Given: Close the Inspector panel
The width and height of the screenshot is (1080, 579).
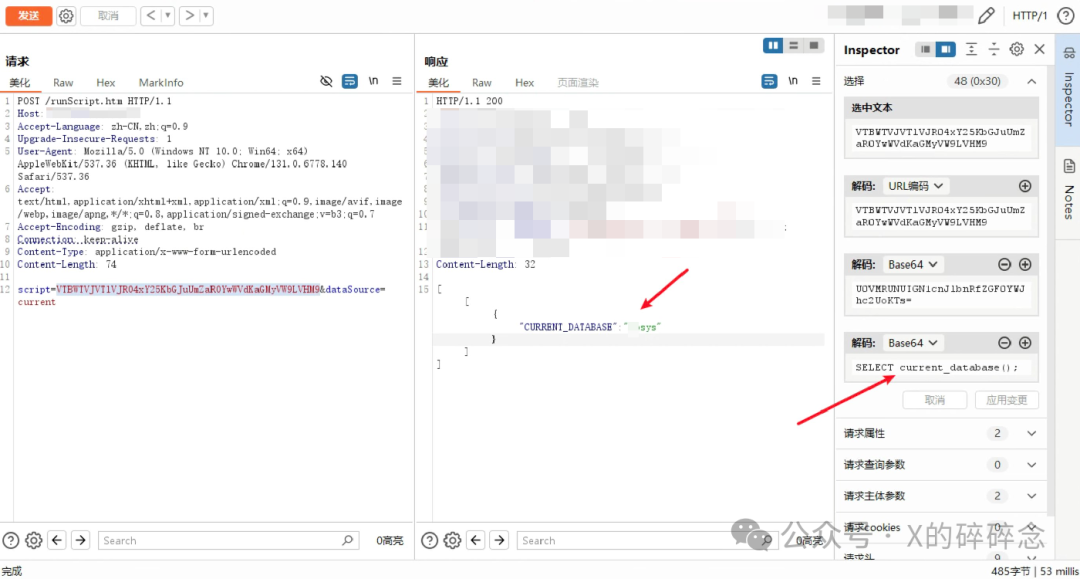Looking at the screenshot, I should pyautogui.click(x=1040, y=49).
